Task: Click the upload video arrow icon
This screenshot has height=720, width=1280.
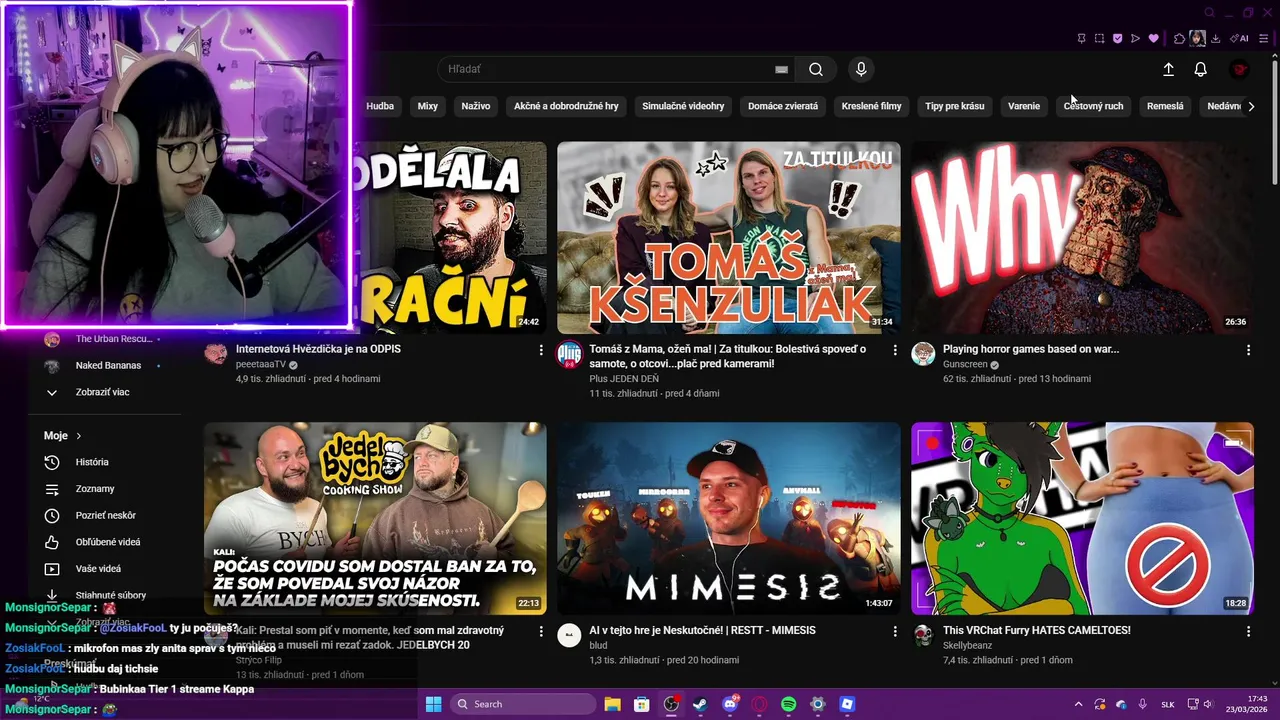Action: point(1168,69)
